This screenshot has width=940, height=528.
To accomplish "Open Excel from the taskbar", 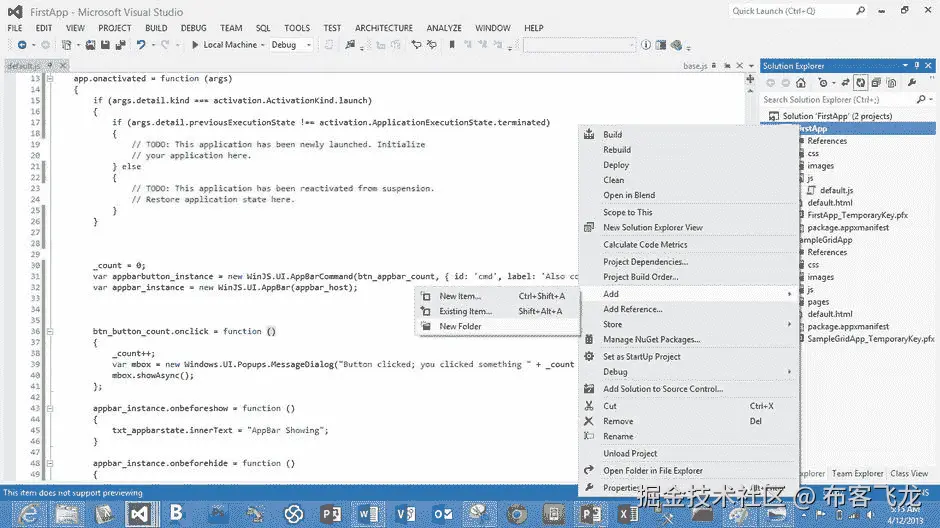I will click(x=628, y=514).
